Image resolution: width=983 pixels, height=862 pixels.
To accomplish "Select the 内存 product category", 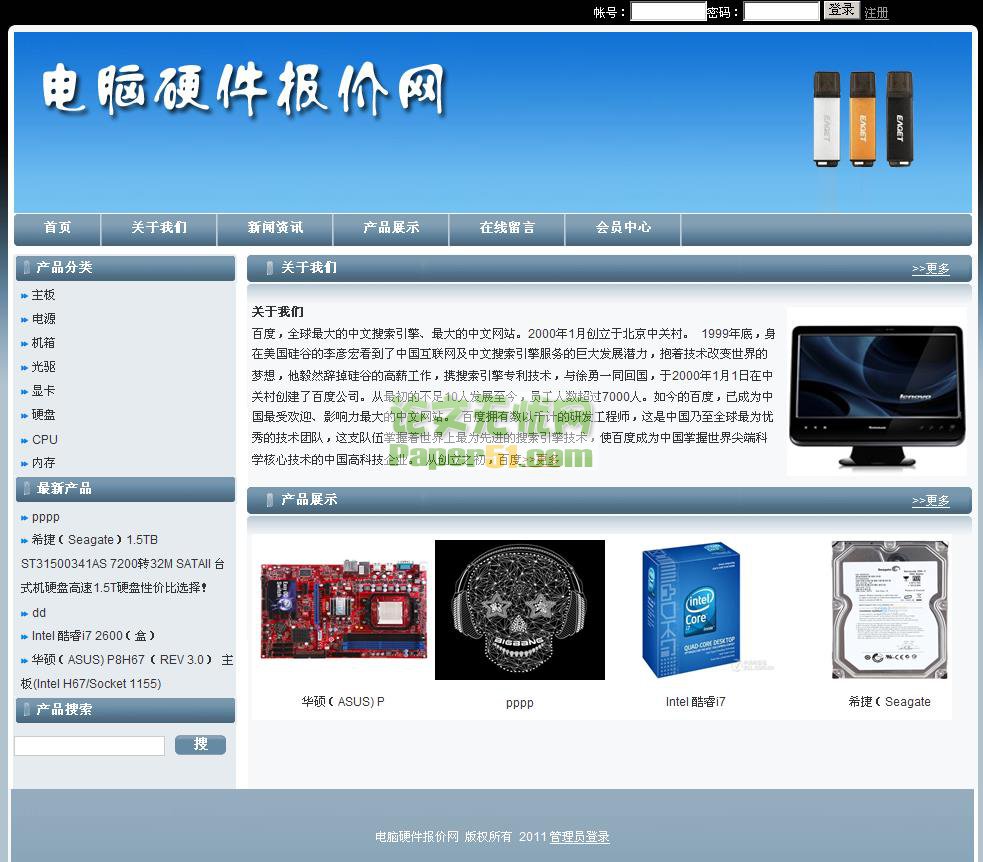I will 43,463.
